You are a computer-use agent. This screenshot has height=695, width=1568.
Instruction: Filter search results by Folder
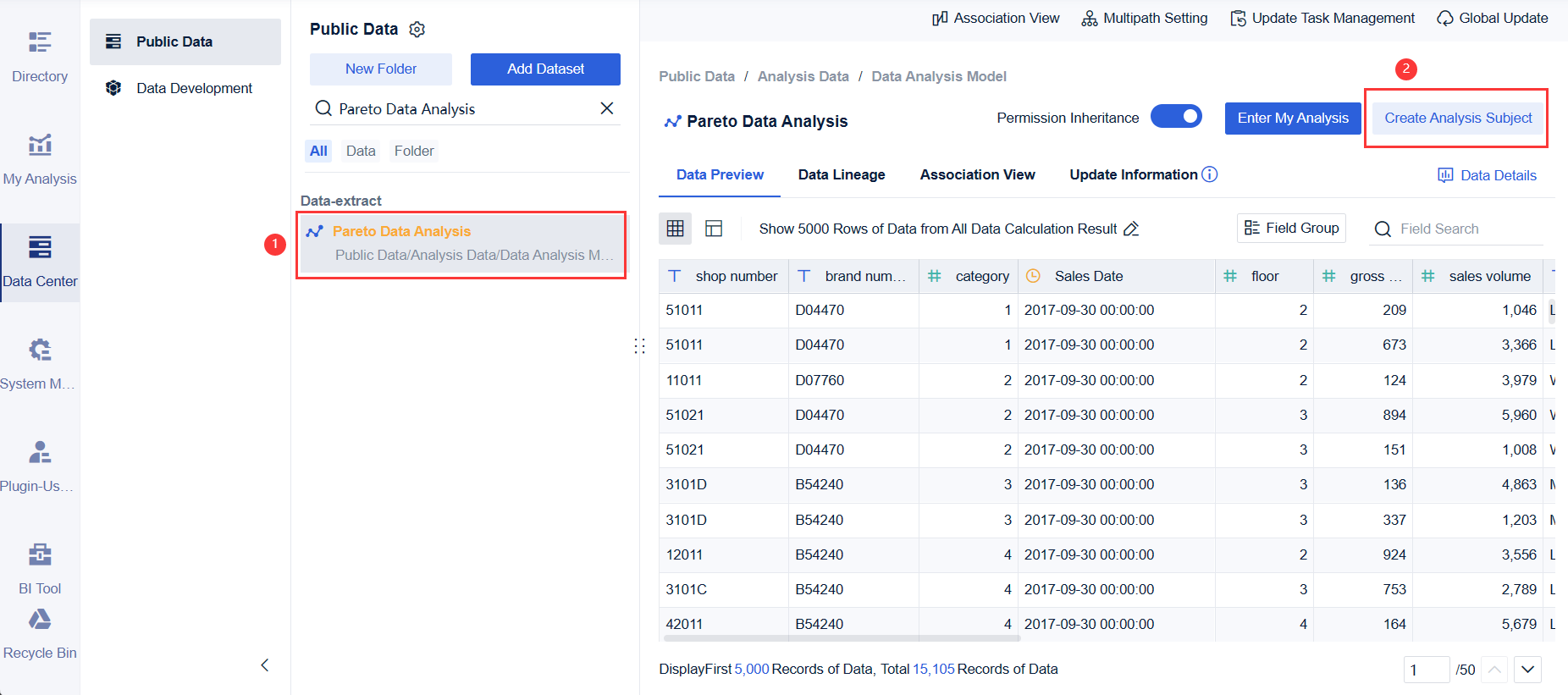click(x=414, y=151)
